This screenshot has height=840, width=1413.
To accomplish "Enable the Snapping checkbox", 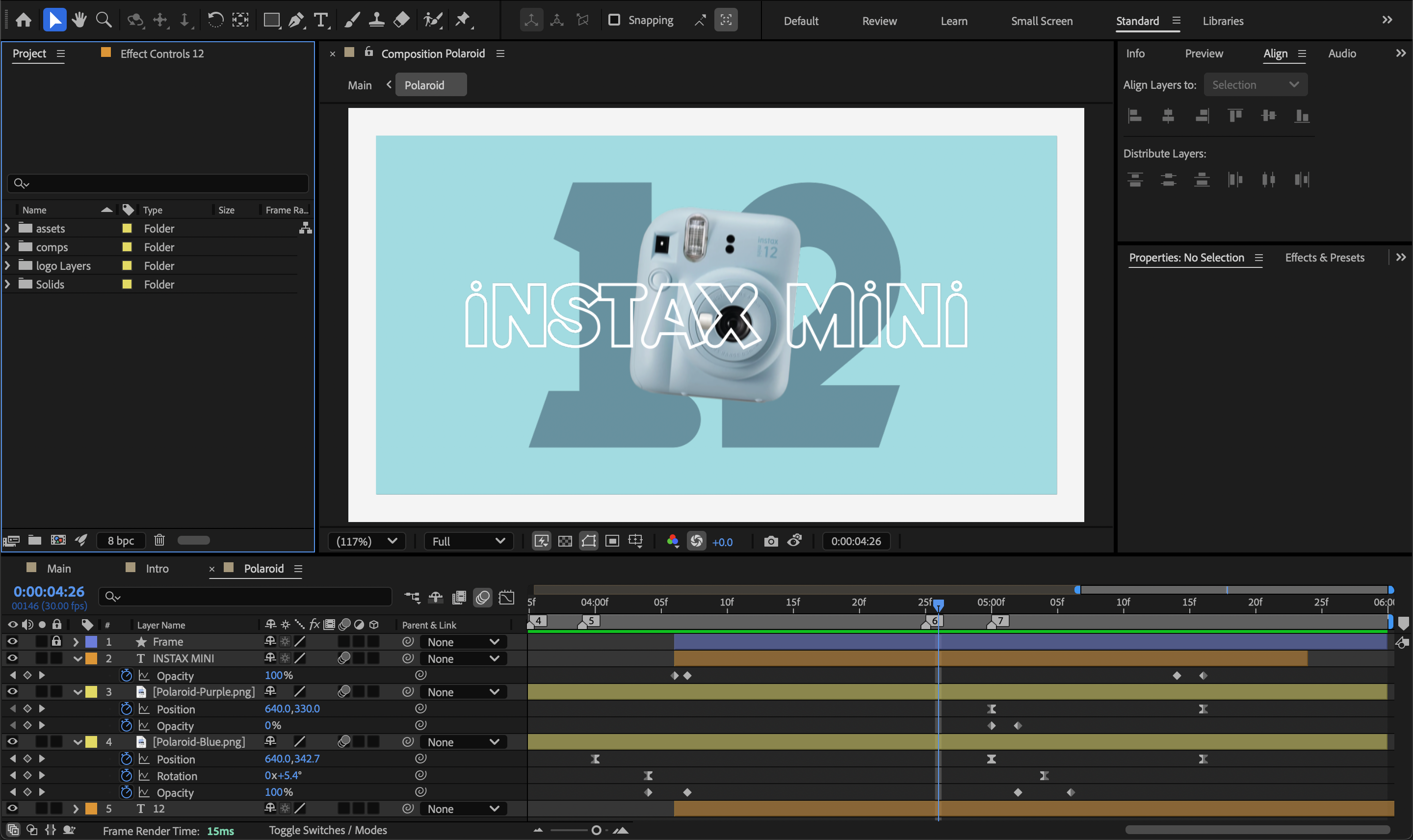I will click(x=614, y=20).
